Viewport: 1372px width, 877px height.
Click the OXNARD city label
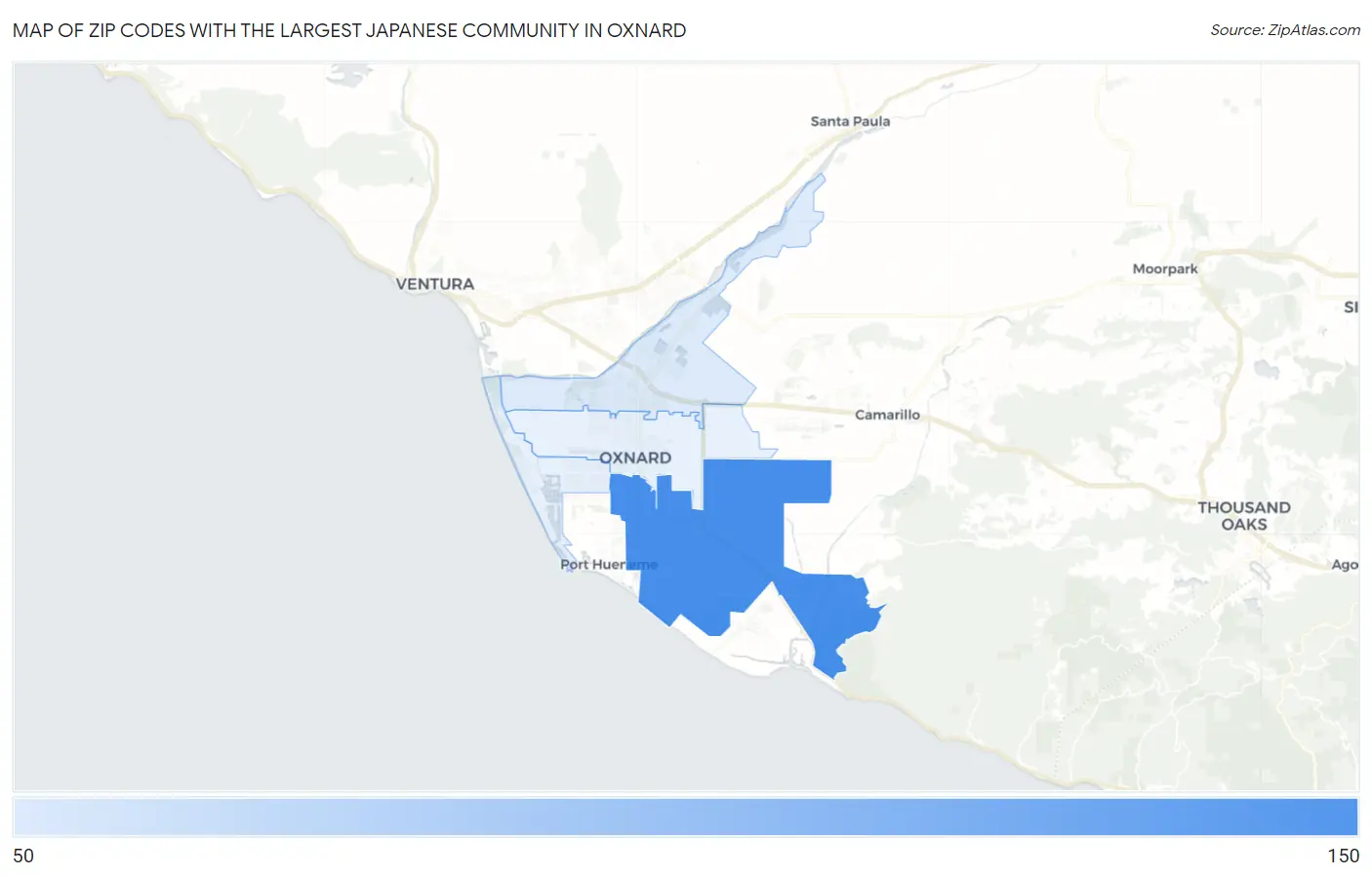pyautogui.click(x=635, y=458)
